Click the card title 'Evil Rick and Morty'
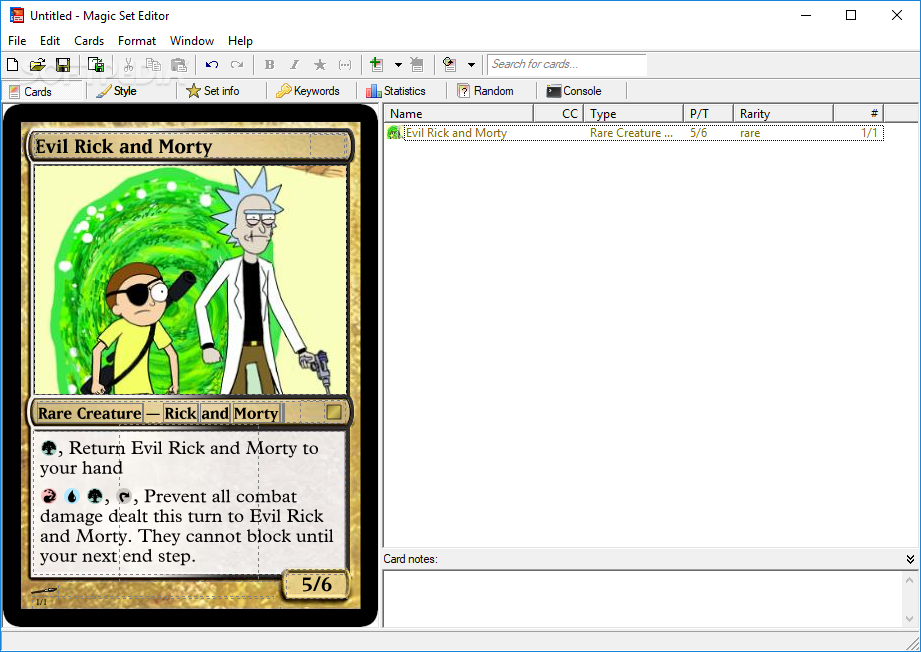The image size is (921, 652). click(124, 146)
